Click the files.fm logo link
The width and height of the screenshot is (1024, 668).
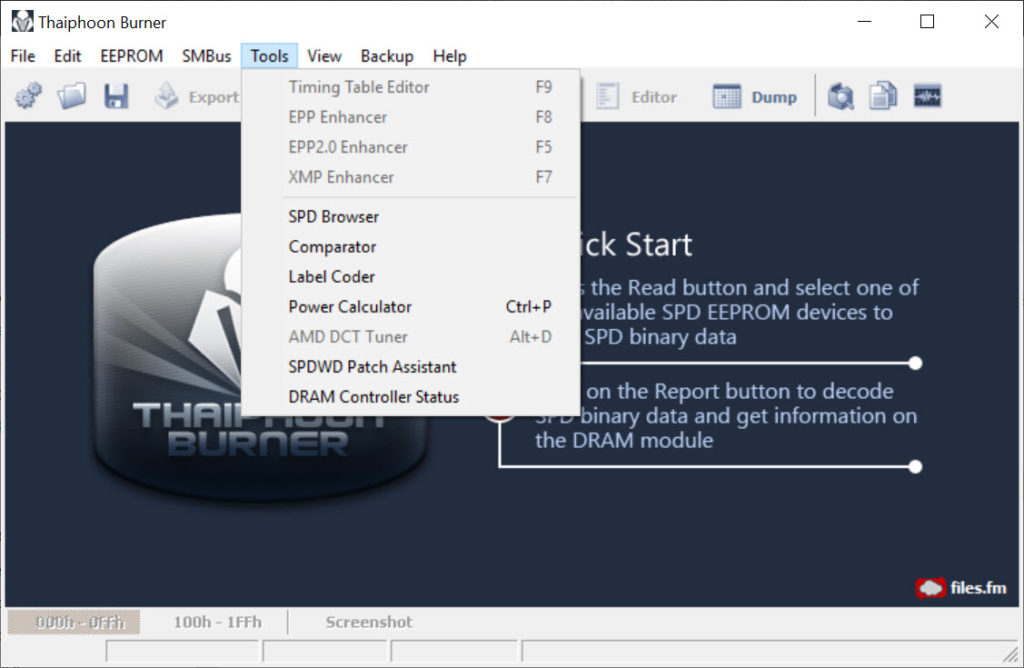click(x=961, y=588)
